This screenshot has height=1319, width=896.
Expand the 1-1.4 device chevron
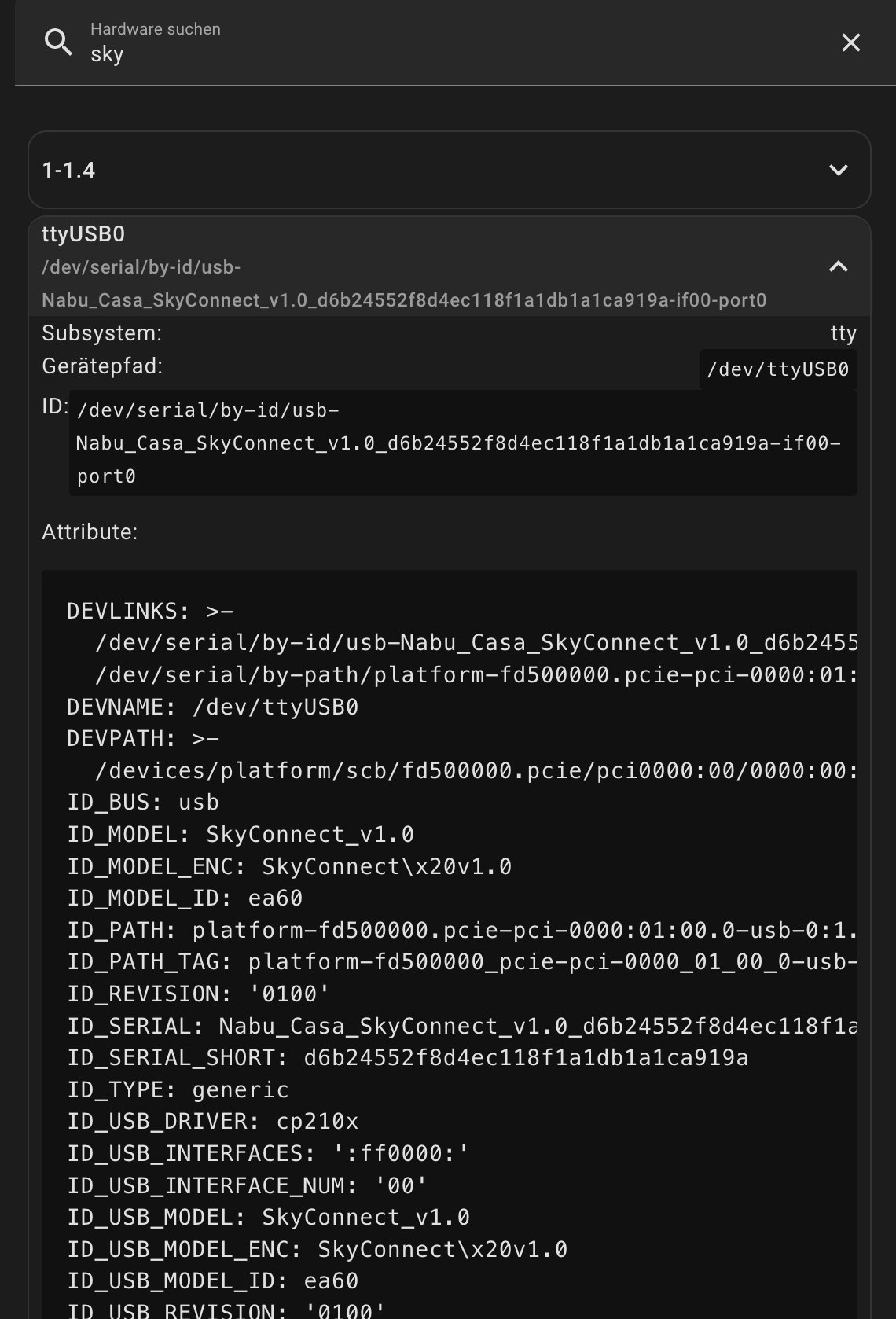coord(839,171)
